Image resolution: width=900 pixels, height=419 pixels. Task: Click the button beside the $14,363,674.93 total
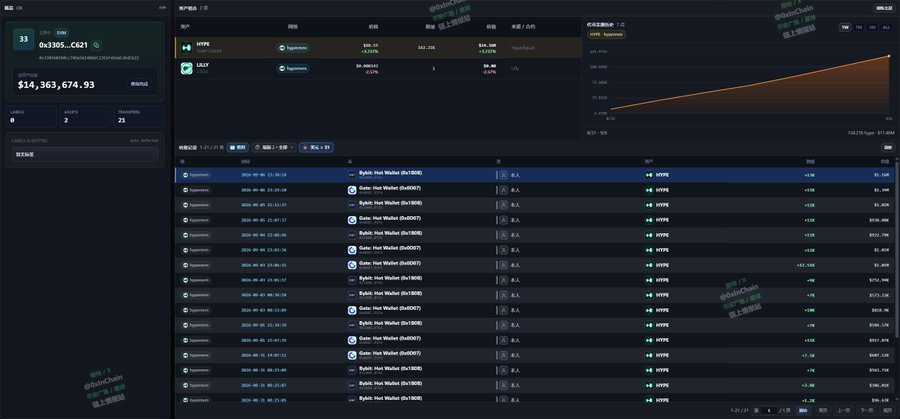(139, 84)
